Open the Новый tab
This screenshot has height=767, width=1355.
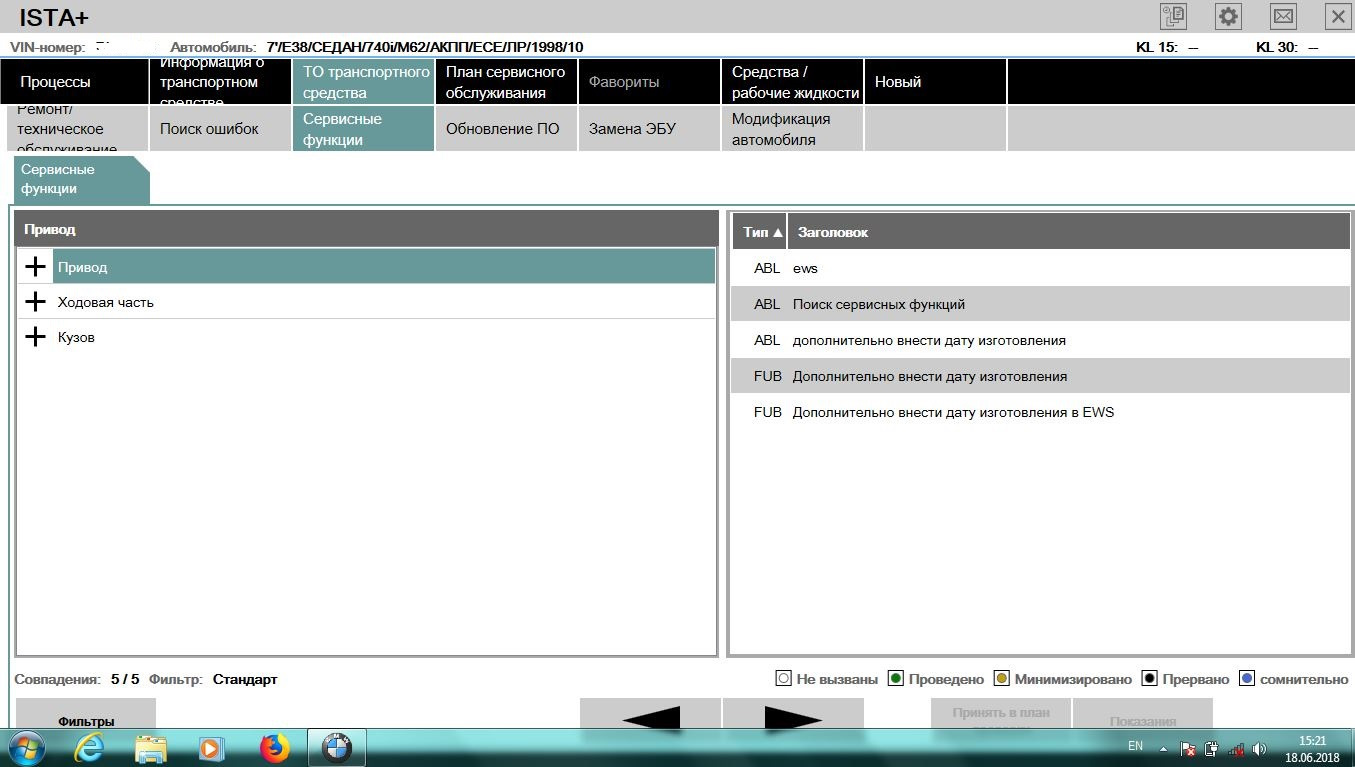(935, 82)
